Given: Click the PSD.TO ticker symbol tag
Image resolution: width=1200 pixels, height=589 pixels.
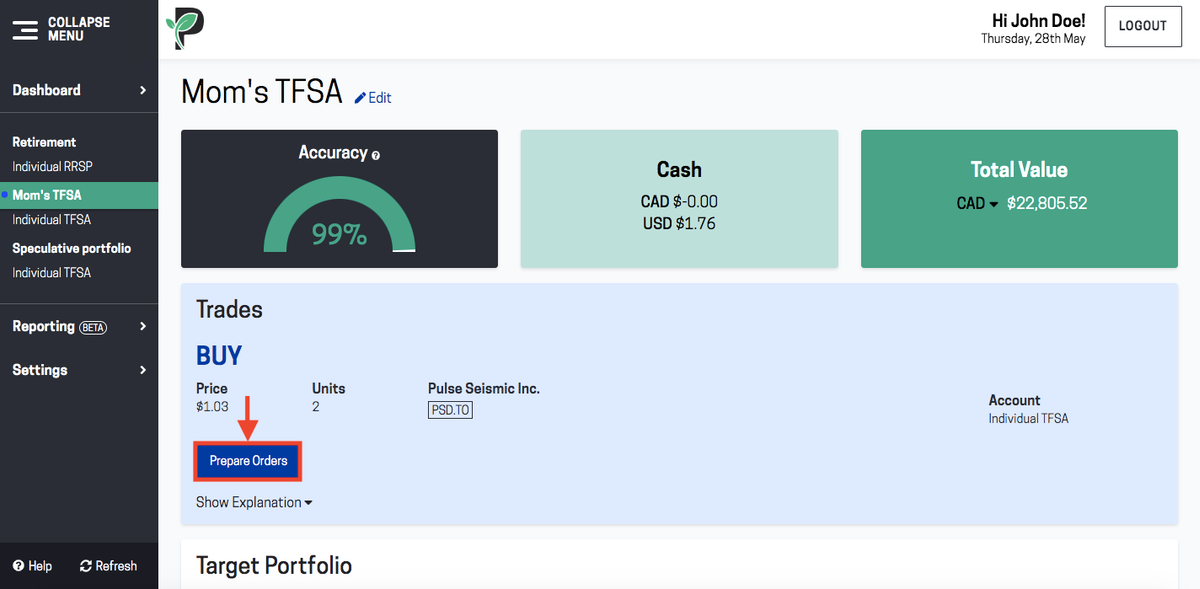Looking at the screenshot, I should (450, 410).
